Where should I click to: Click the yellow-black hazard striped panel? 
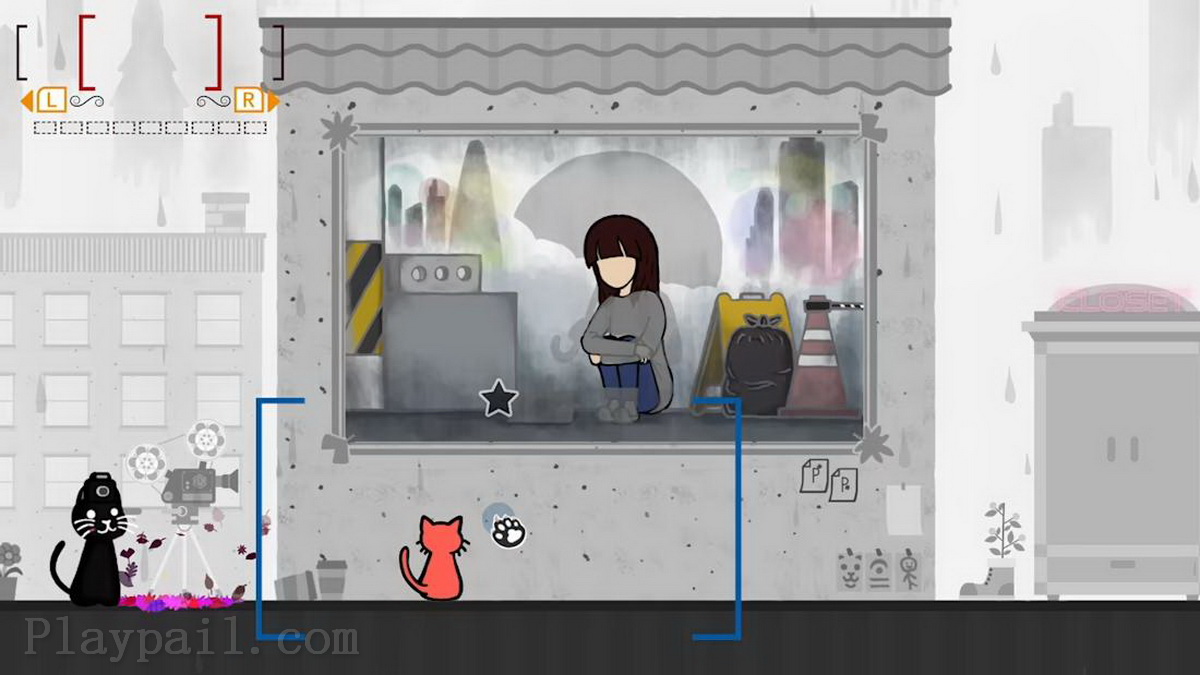(x=364, y=298)
